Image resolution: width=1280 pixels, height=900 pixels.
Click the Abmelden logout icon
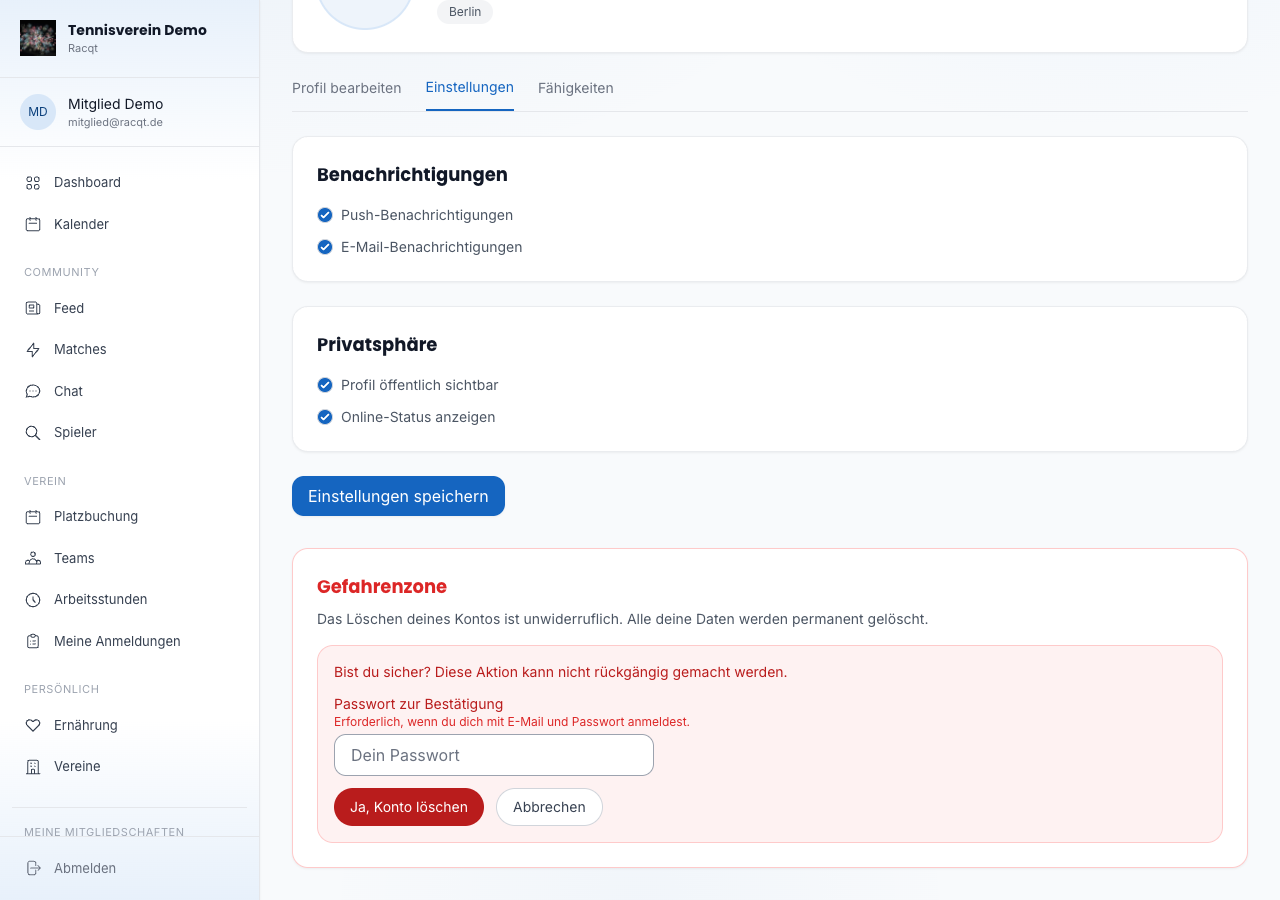click(x=33, y=868)
